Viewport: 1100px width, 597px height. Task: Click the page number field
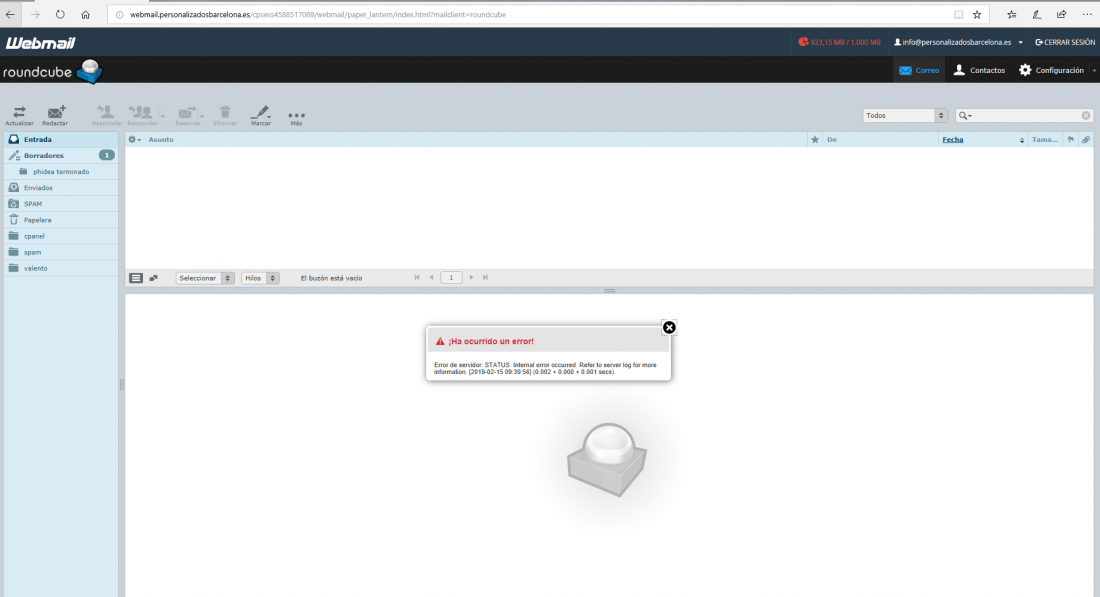pos(451,278)
